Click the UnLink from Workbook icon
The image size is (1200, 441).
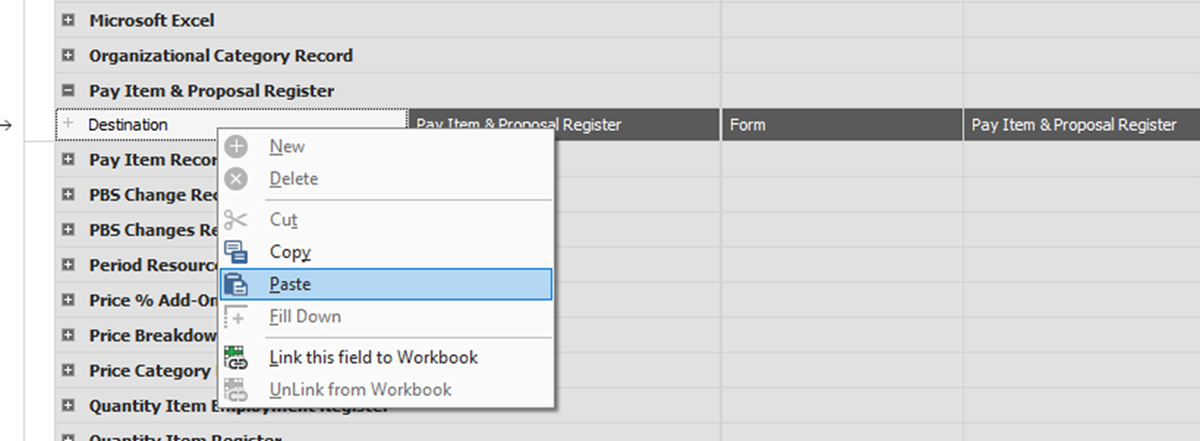click(236, 390)
